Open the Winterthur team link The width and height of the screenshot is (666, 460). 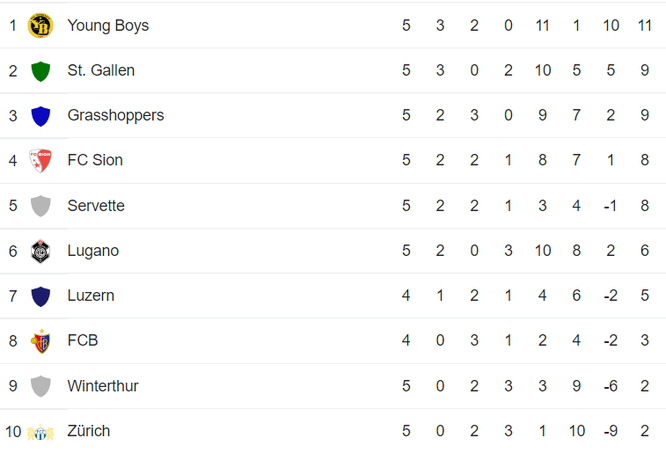point(103,386)
